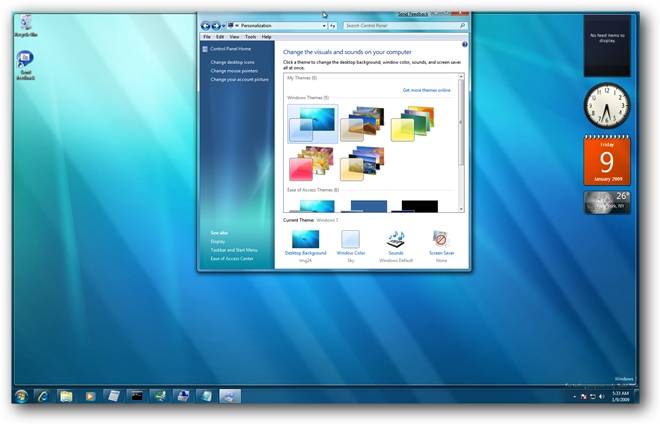This screenshot has width=660, height=424.
Task: Select the blue Windows 7 theme
Action: (312, 124)
